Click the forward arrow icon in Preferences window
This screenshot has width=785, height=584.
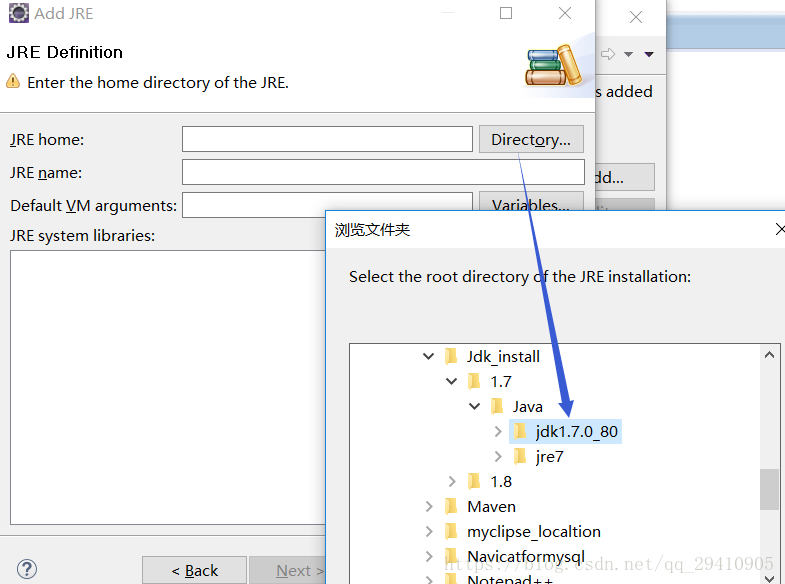point(608,54)
